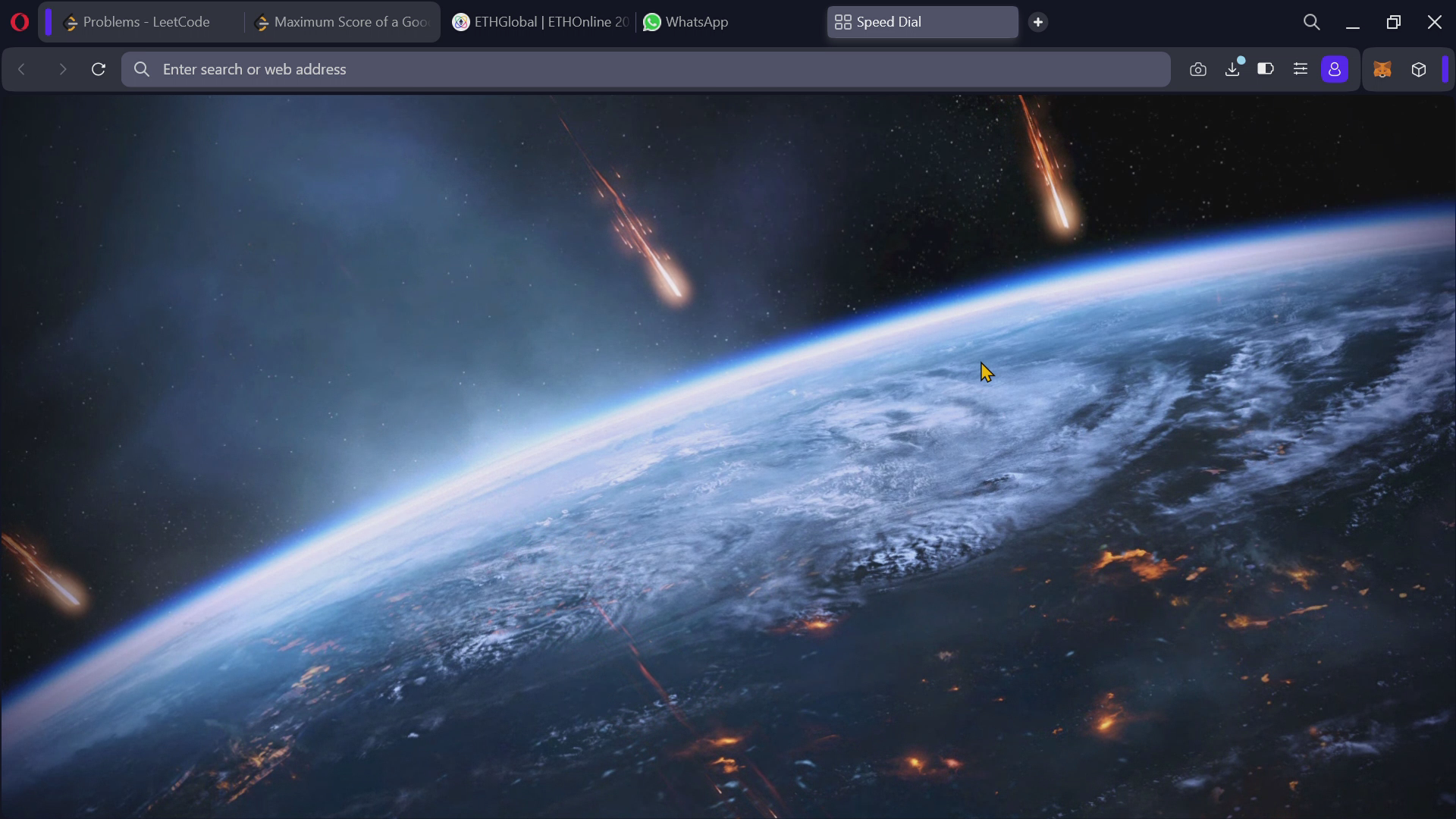Switch to Maximum Score of a Good tab
Image resolution: width=1456 pixels, height=819 pixels.
point(343,22)
